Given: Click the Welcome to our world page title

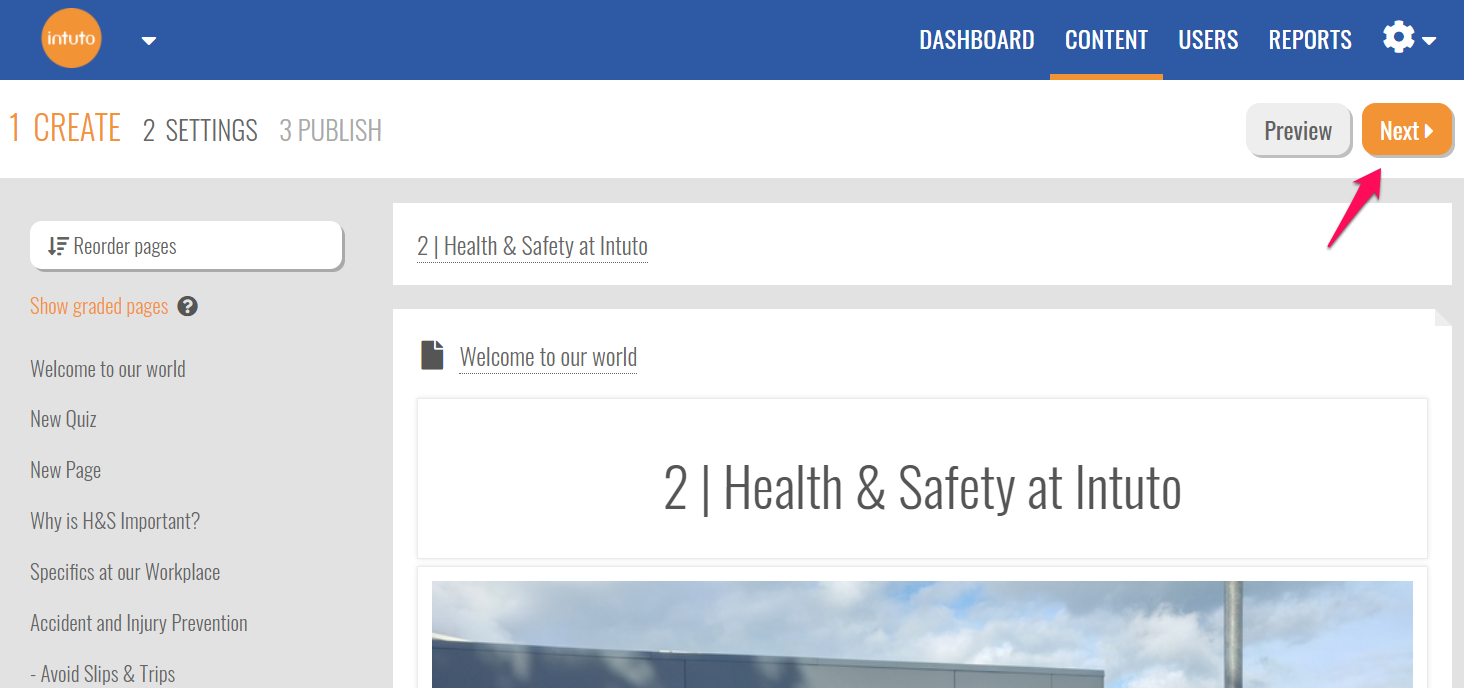Looking at the screenshot, I should point(548,357).
